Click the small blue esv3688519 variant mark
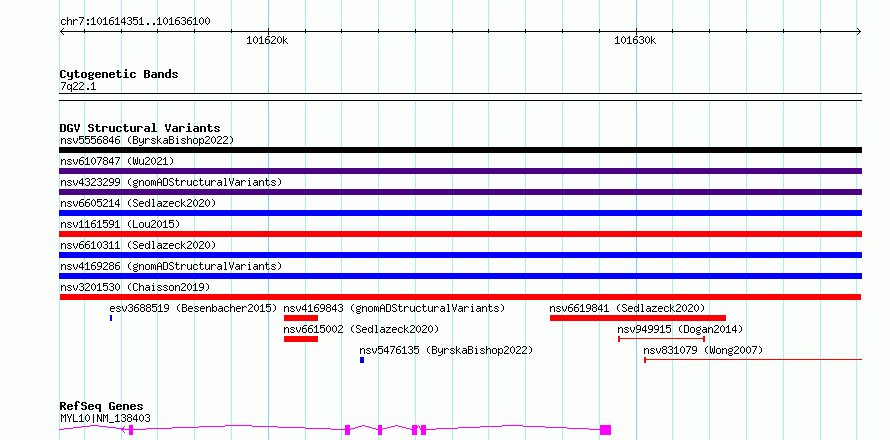The image size is (890, 440). tap(111, 318)
